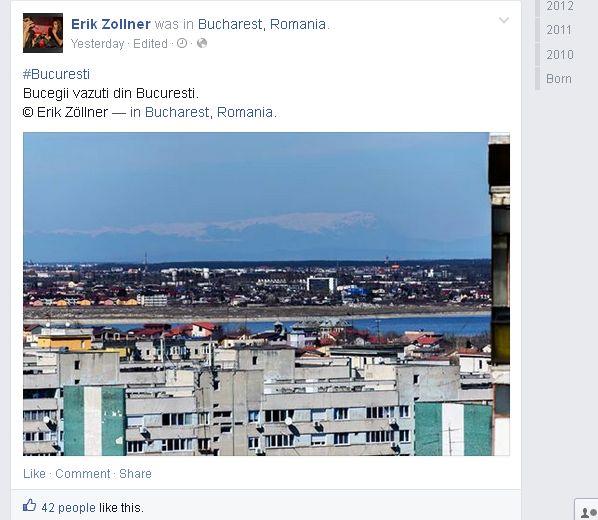
Task: Jump to Born on the timeline
Action: point(559,79)
